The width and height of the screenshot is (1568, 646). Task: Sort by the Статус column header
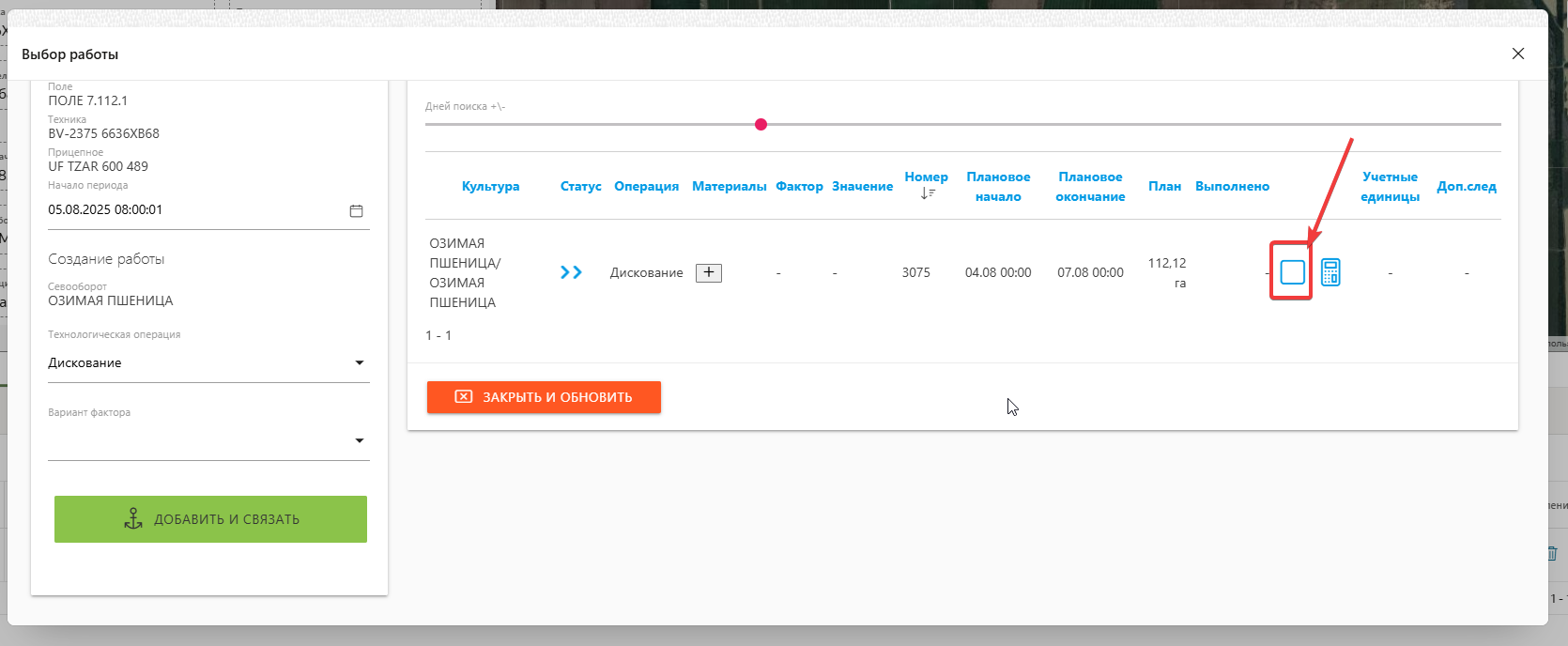click(580, 186)
